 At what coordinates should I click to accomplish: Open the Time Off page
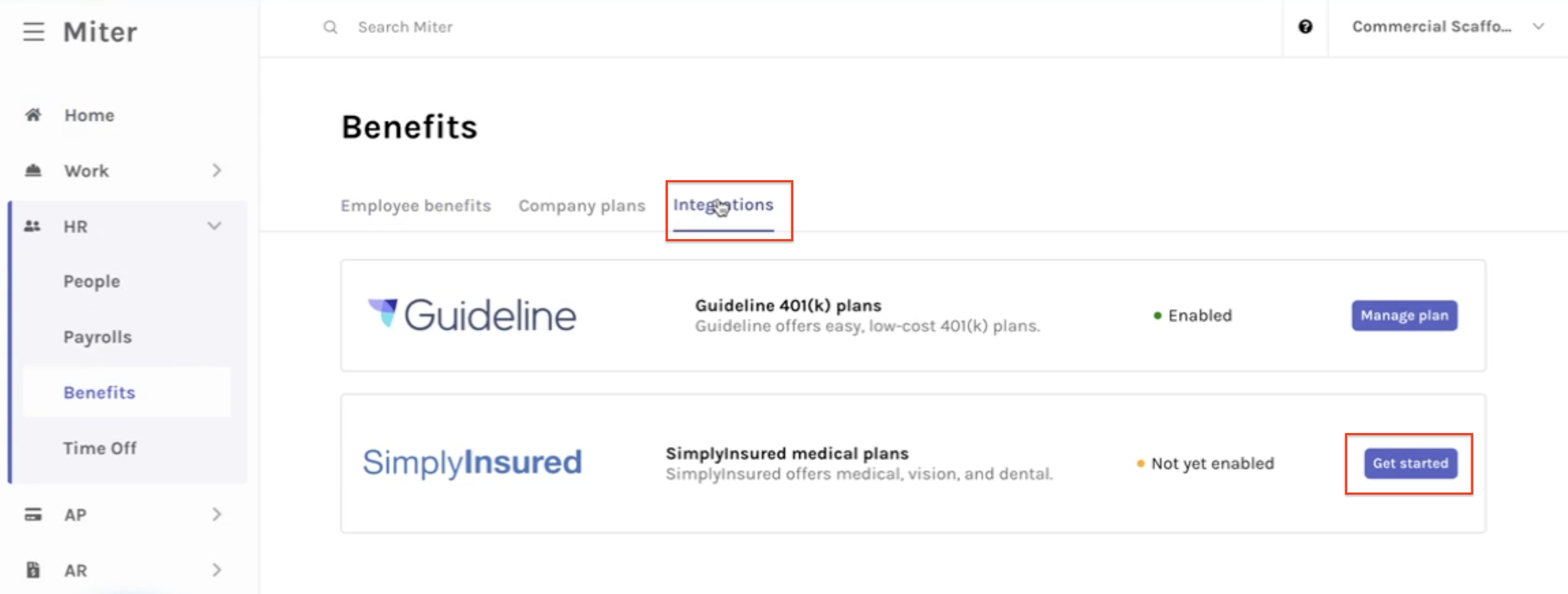coord(100,448)
